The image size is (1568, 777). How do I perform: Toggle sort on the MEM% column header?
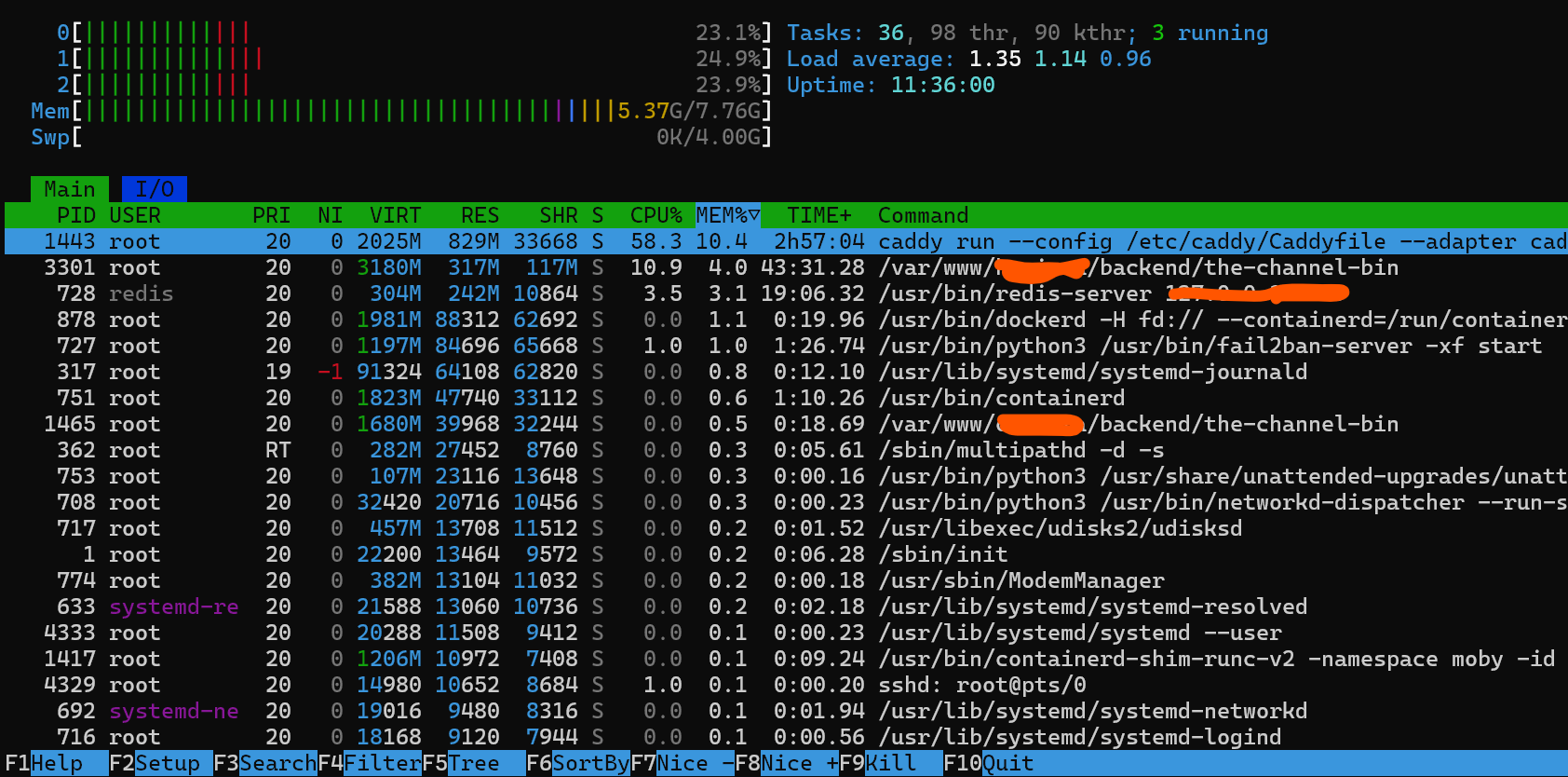[x=728, y=215]
